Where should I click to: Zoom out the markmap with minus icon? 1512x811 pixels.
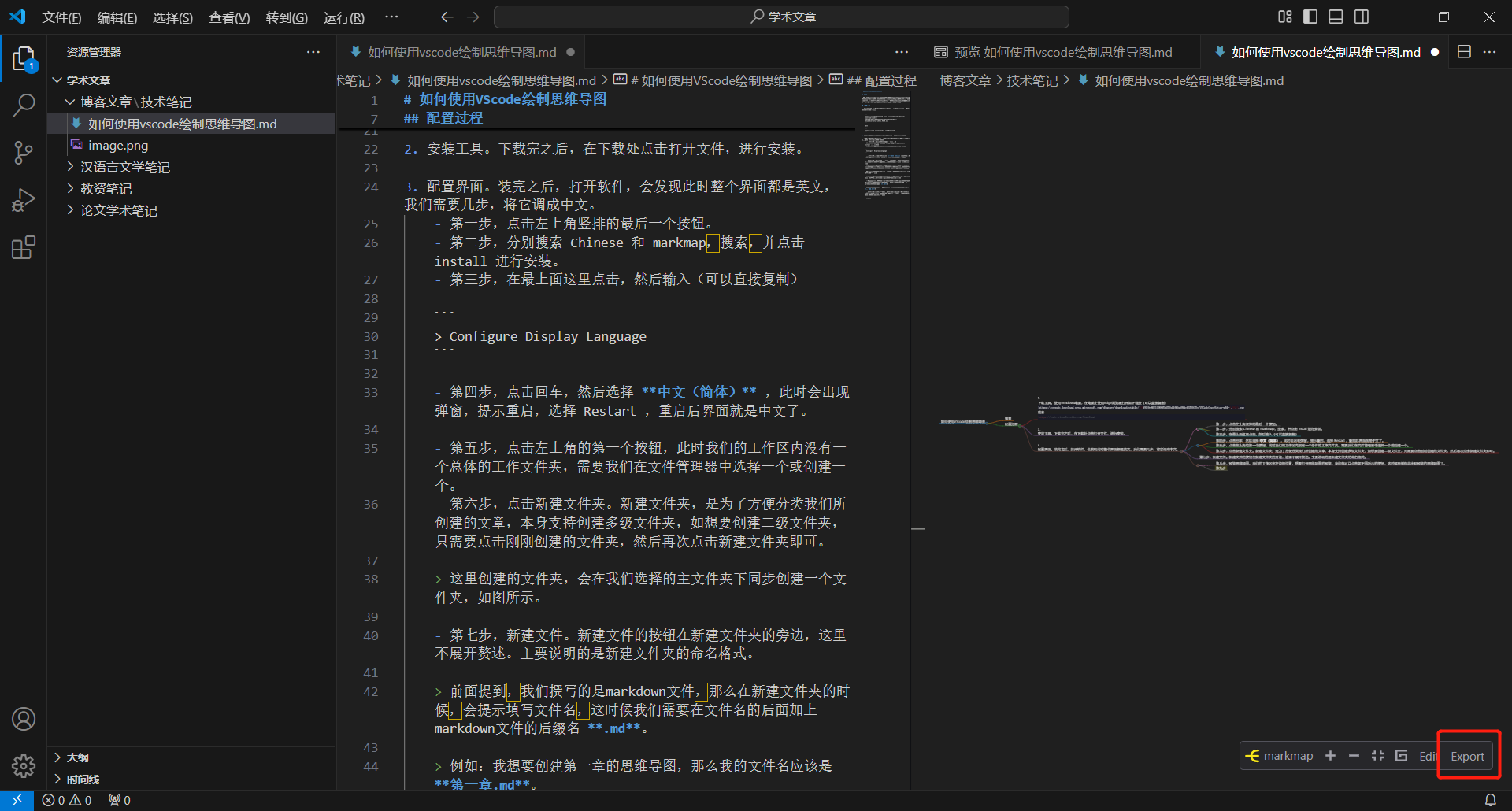point(1354,756)
